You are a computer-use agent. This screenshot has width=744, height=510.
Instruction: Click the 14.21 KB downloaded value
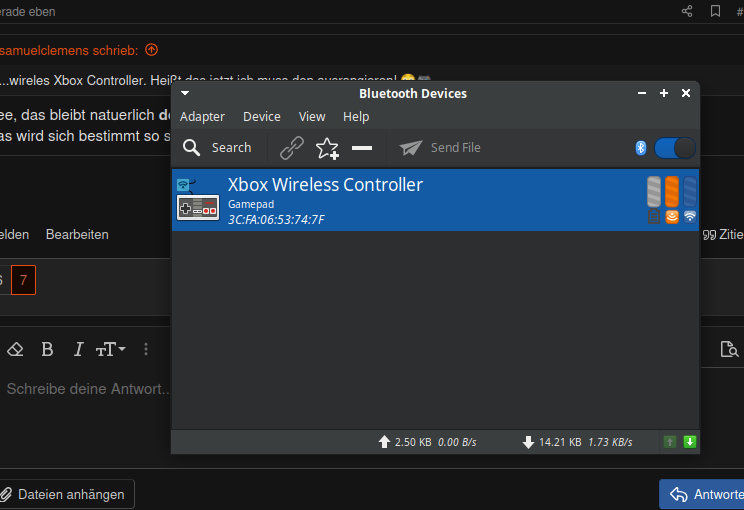pos(560,442)
